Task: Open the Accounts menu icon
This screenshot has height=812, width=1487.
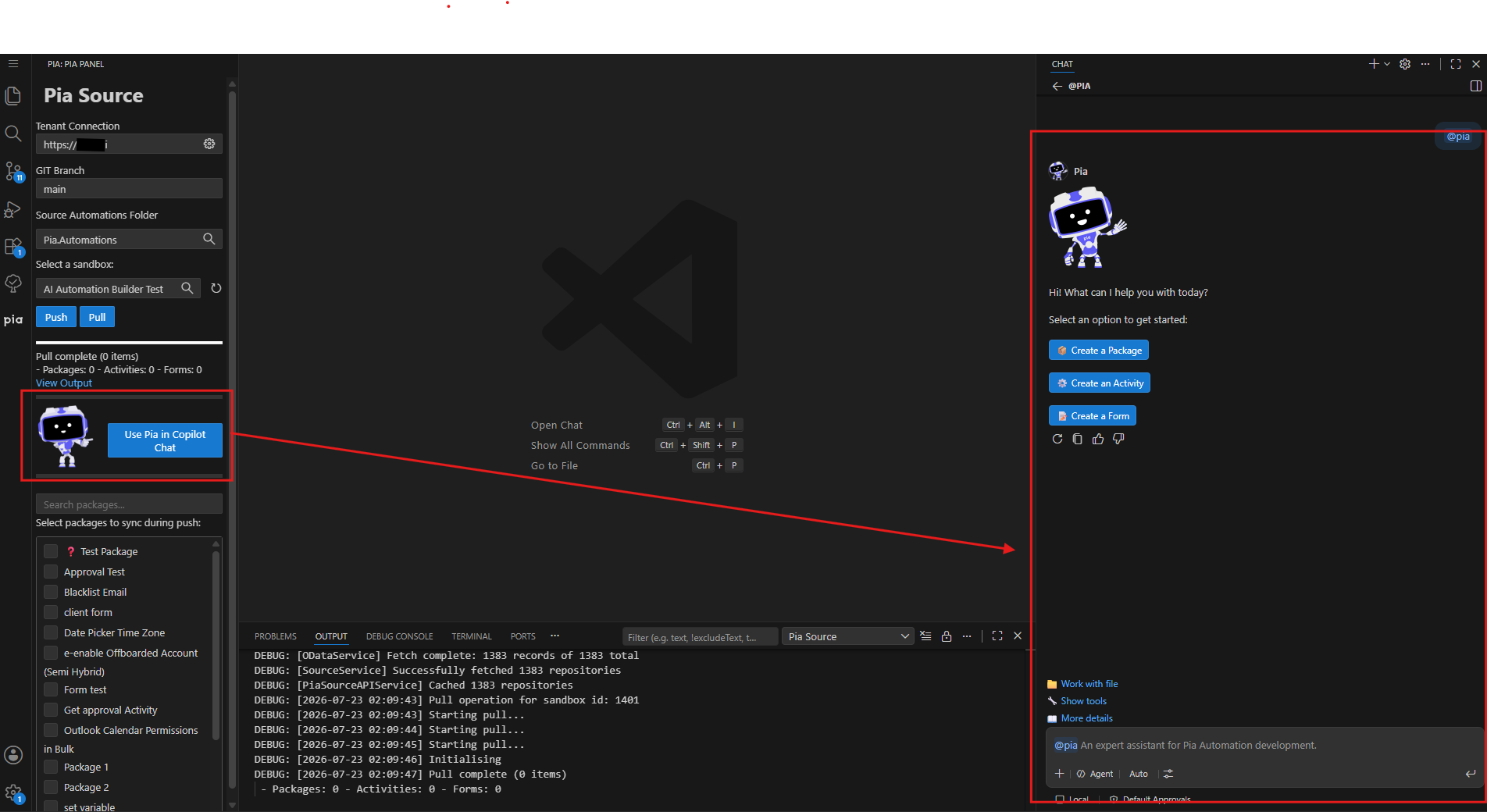Action: (13, 755)
